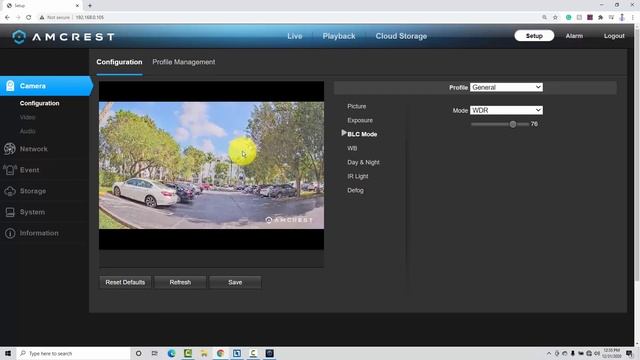Open the Information icon in the sidebar
This screenshot has width=640, height=360.
coord(10,233)
